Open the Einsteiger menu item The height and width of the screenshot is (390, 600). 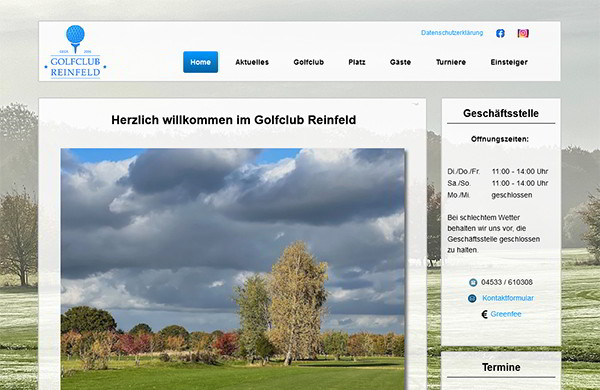pos(509,62)
